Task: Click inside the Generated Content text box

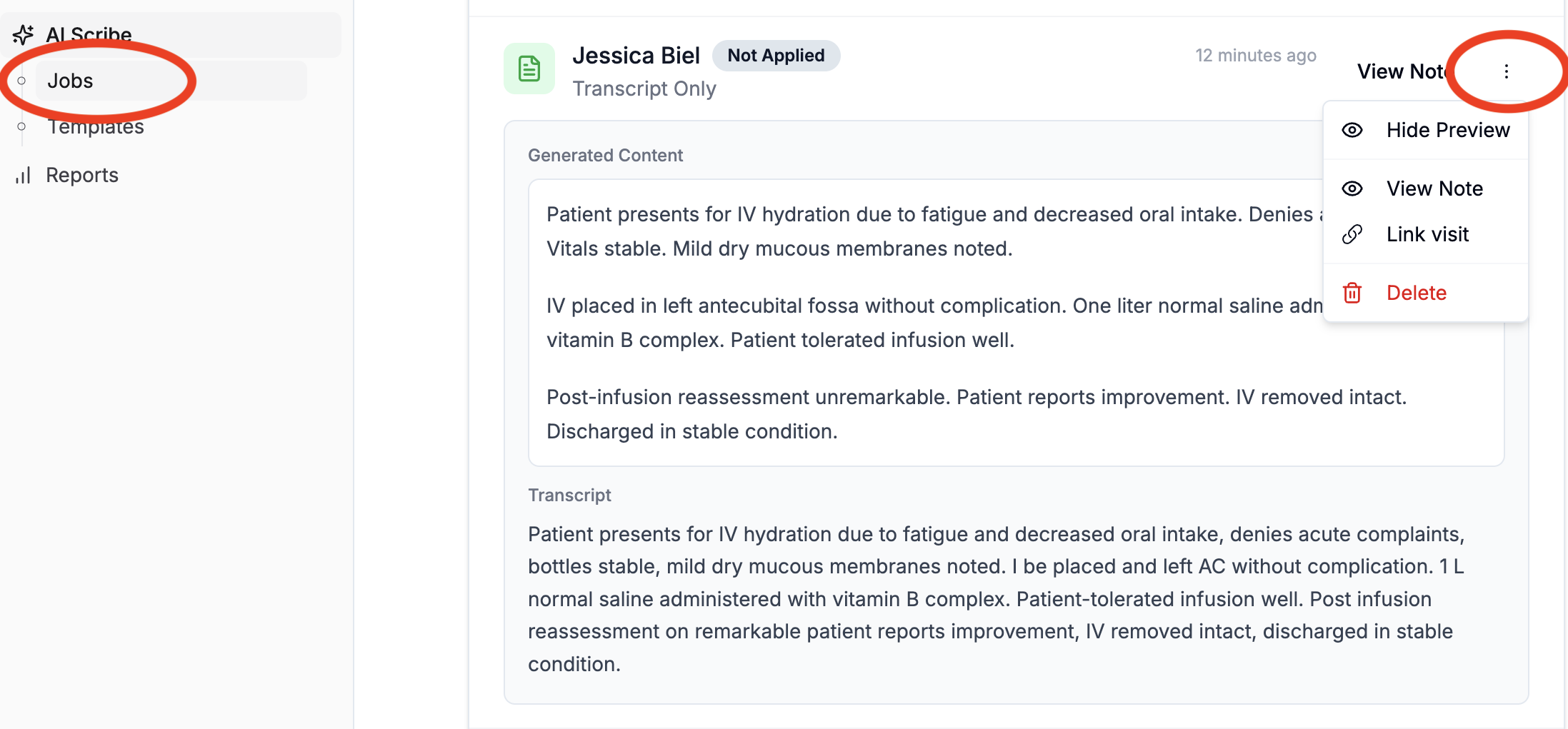Action: 922,323
